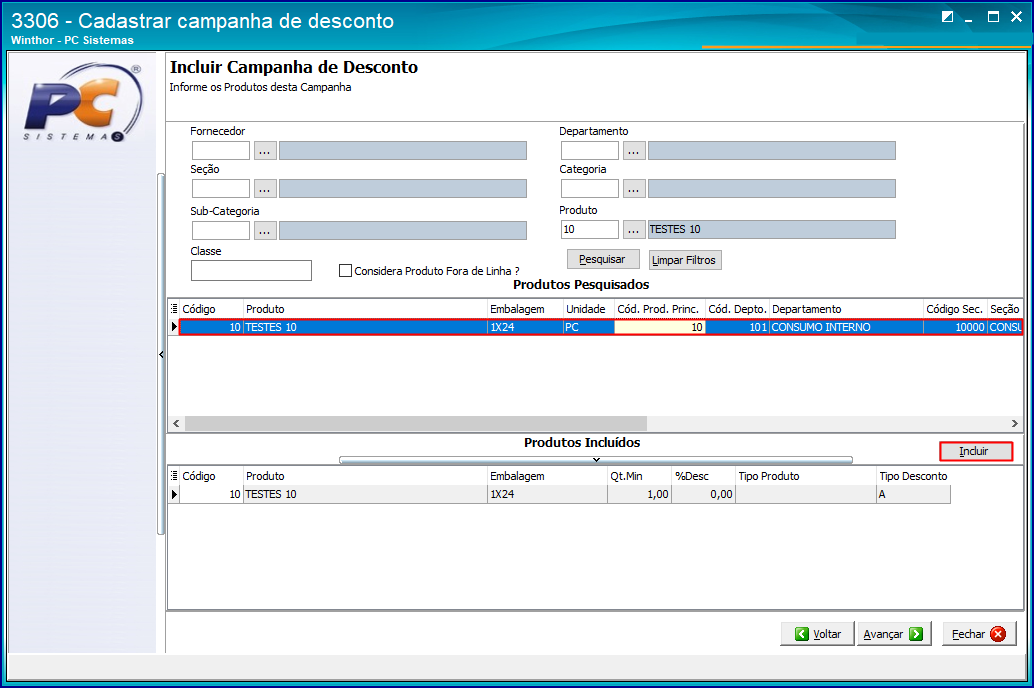Image resolution: width=1034 pixels, height=688 pixels.
Task: Click the 1X24 cell in searched grid
Action: coord(525,327)
